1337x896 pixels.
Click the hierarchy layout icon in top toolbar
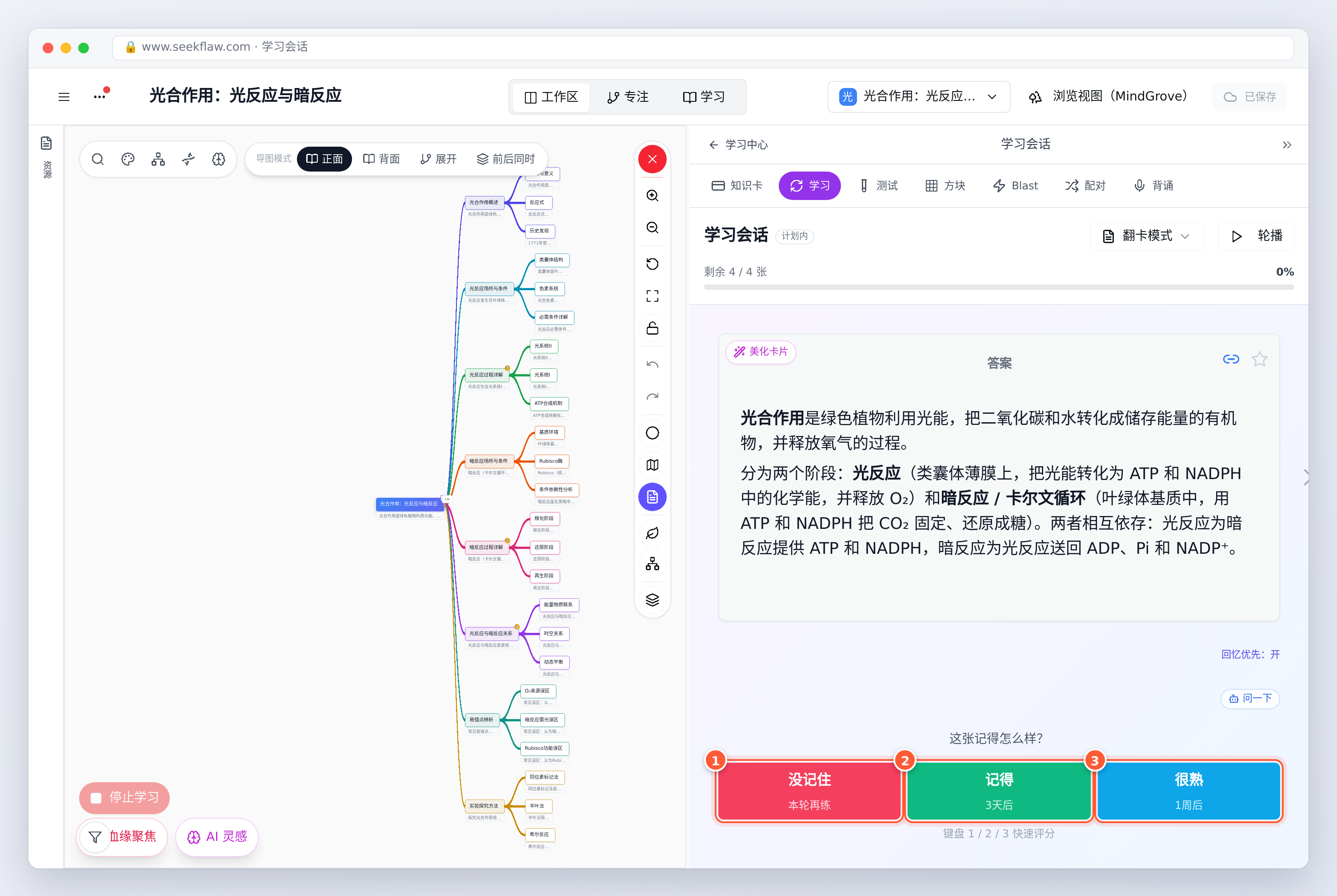(158, 159)
